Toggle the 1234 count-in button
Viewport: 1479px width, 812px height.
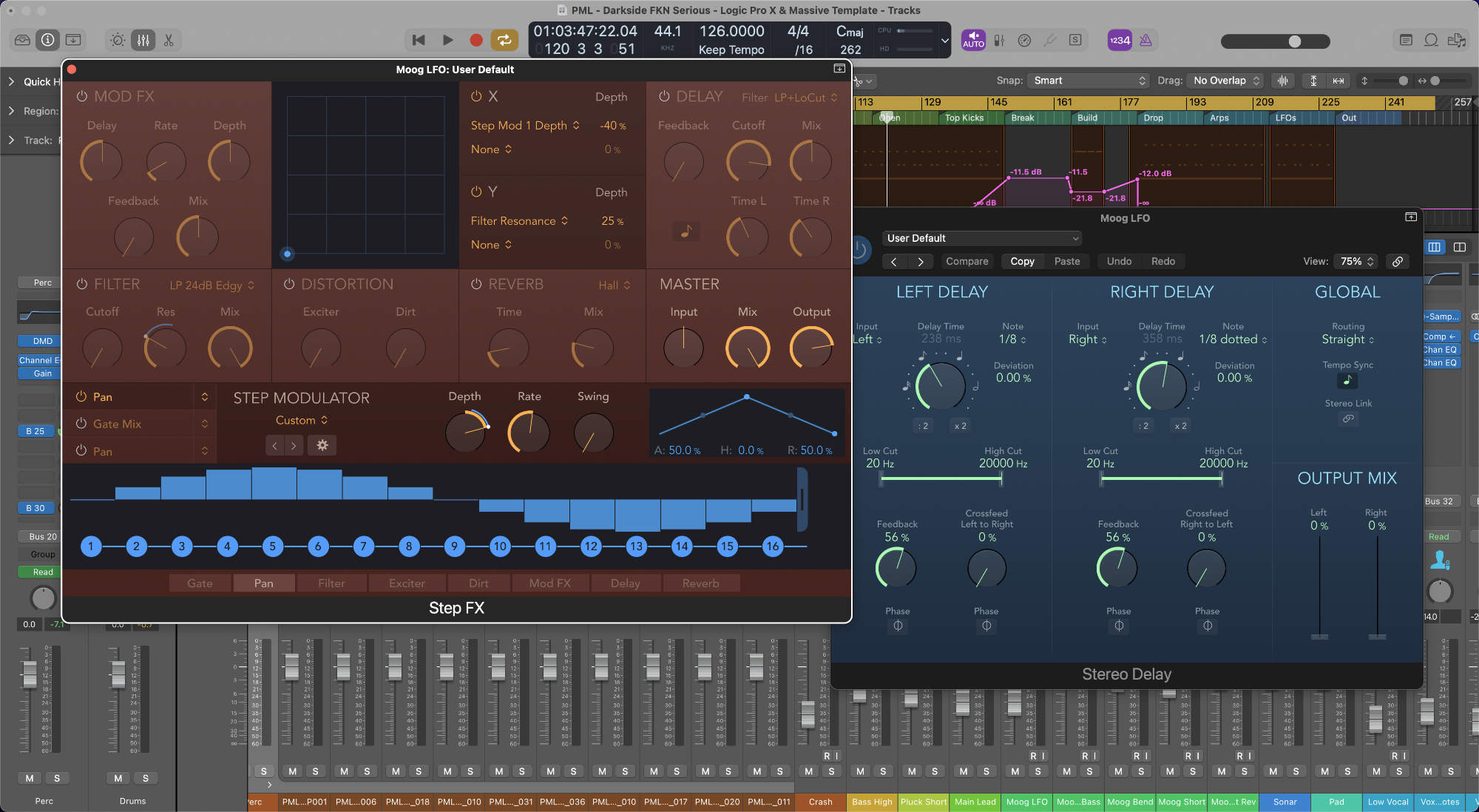click(1120, 40)
